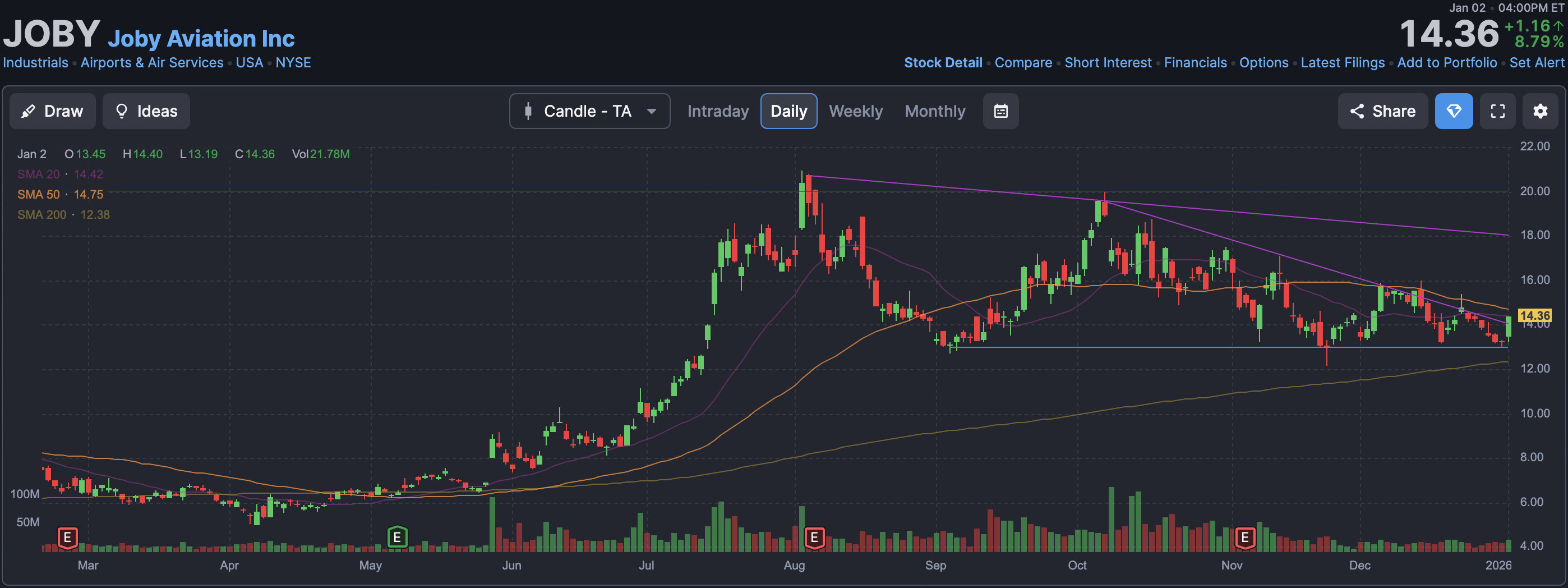Select the Daily timeframe

tap(788, 111)
